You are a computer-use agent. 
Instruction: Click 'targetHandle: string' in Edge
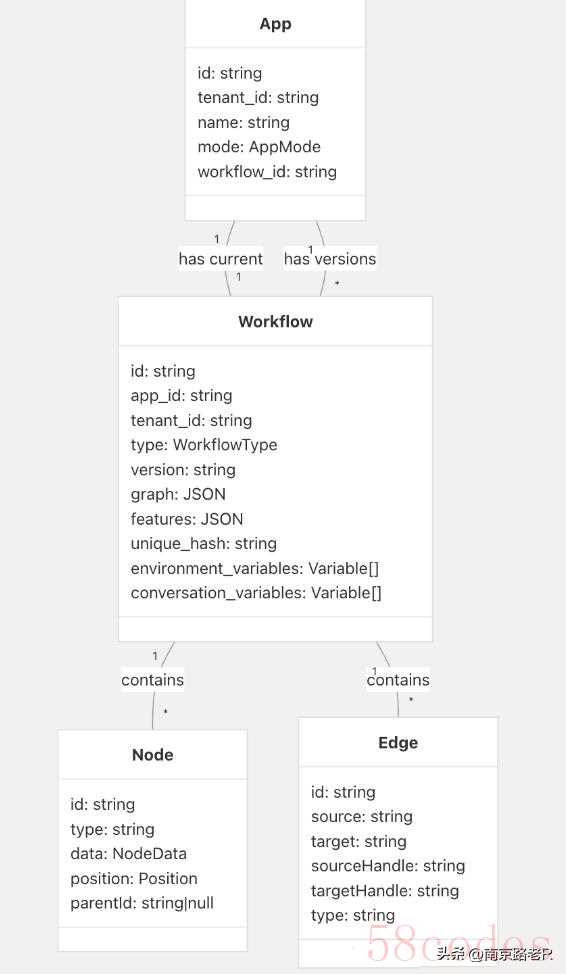pyautogui.click(x=385, y=891)
